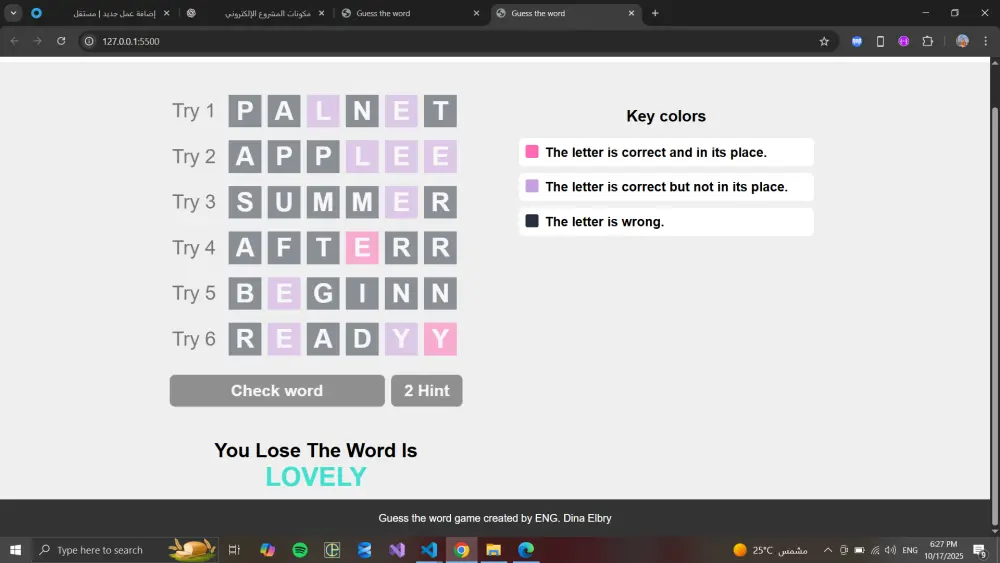Use the 2 Hint button
Screen dimensions: 1000x563
point(427,390)
